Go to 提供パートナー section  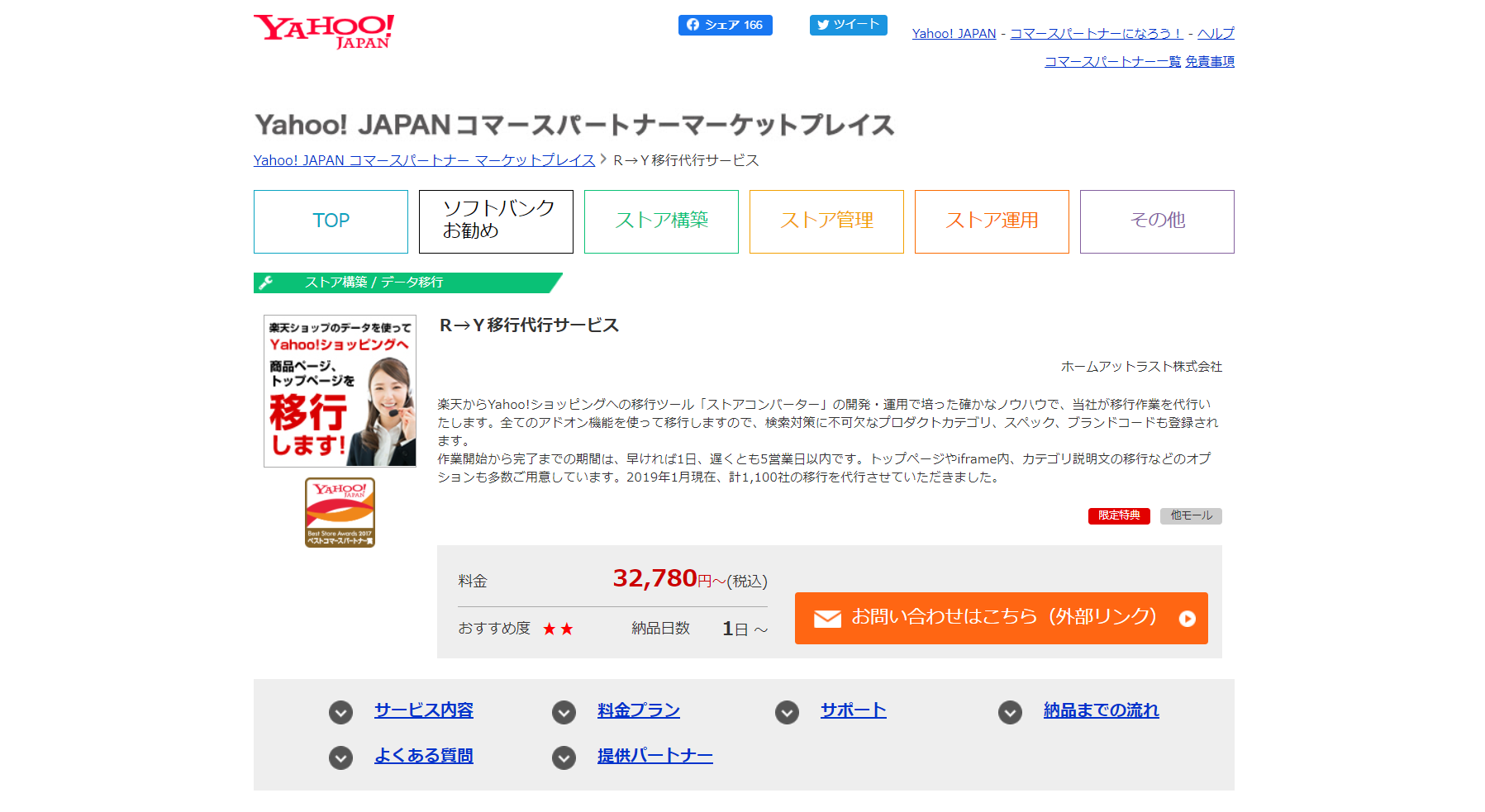(x=654, y=756)
